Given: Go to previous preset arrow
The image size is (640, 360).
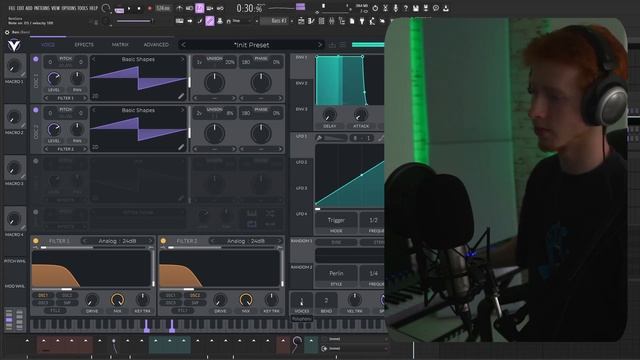Looking at the screenshot, I should pos(183,45).
